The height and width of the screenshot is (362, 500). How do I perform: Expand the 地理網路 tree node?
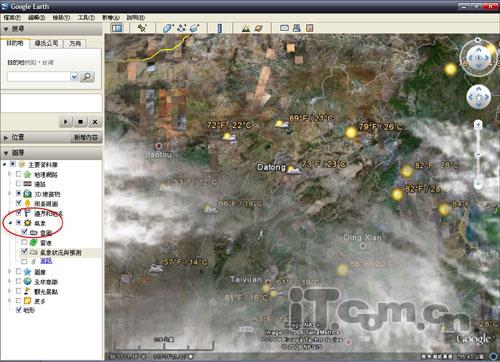click(10, 174)
